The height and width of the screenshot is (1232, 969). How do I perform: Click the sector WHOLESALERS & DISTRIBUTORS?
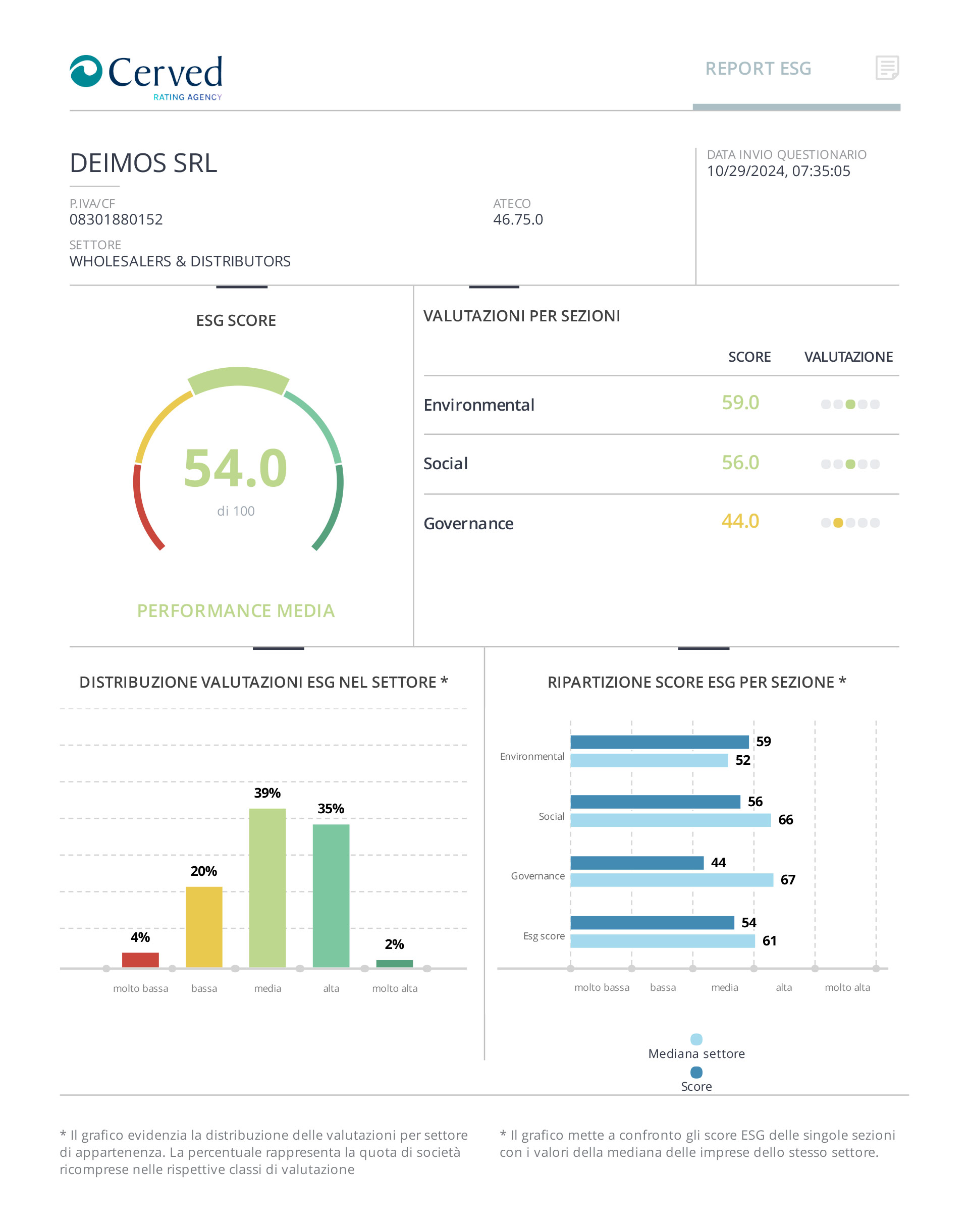pos(180,261)
